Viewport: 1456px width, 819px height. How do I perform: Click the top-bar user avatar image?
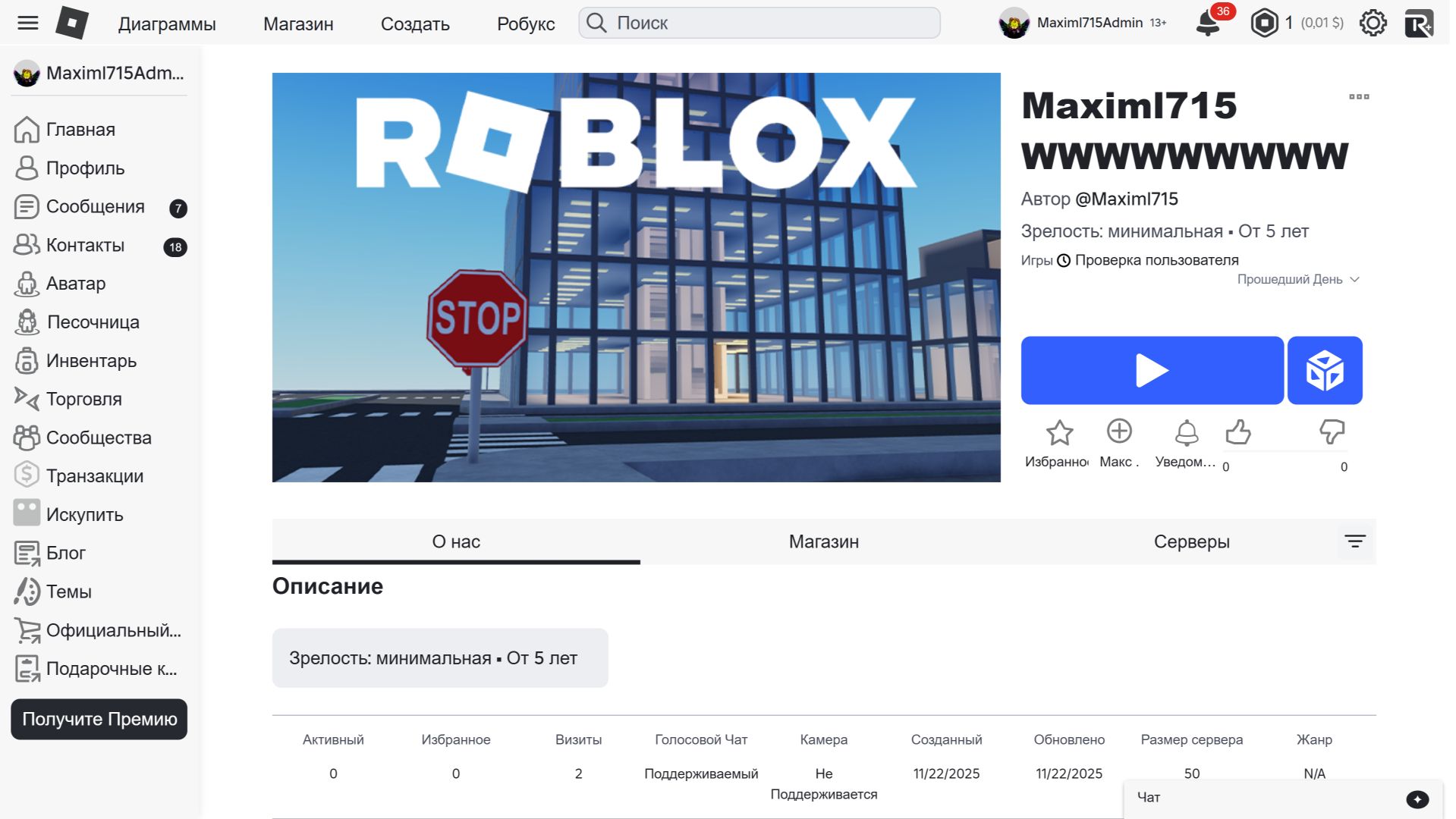click(x=1014, y=24)
